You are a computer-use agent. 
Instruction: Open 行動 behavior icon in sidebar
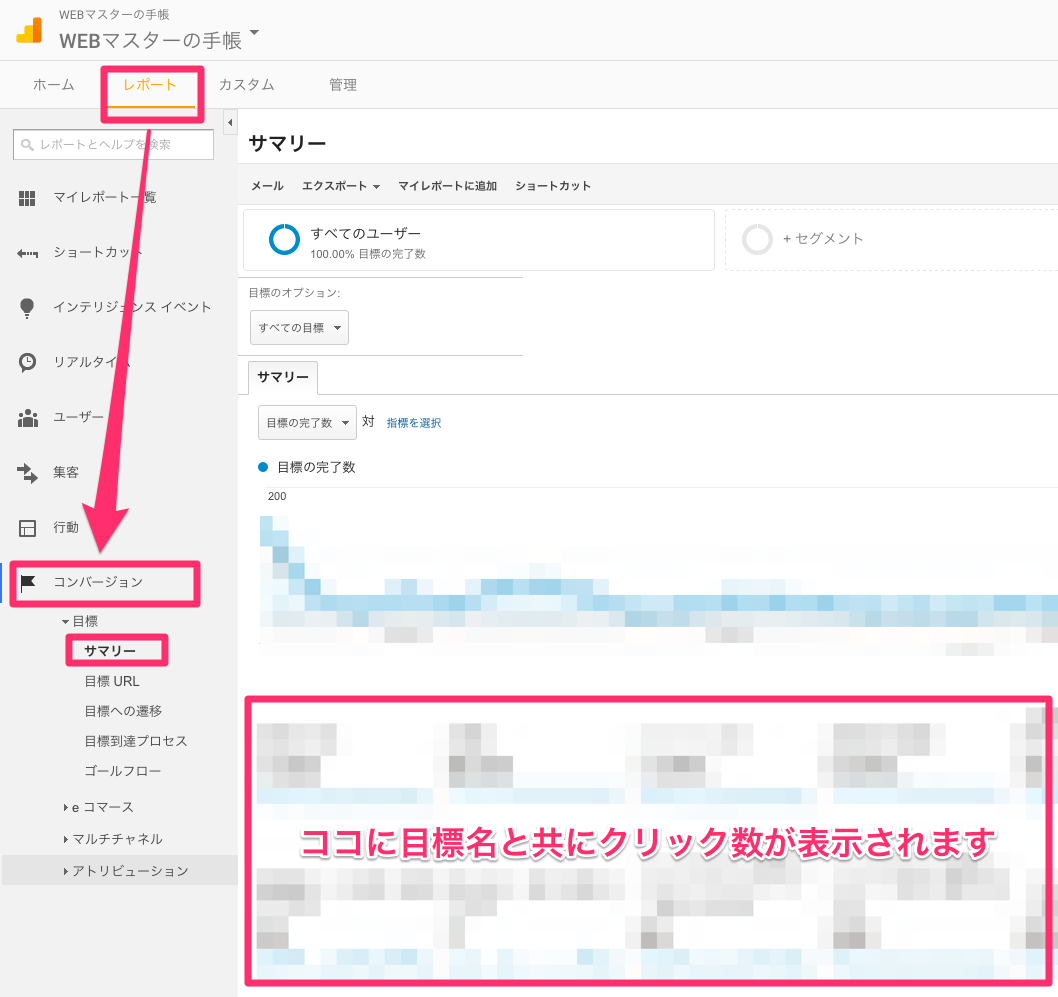tap(27, 527)
